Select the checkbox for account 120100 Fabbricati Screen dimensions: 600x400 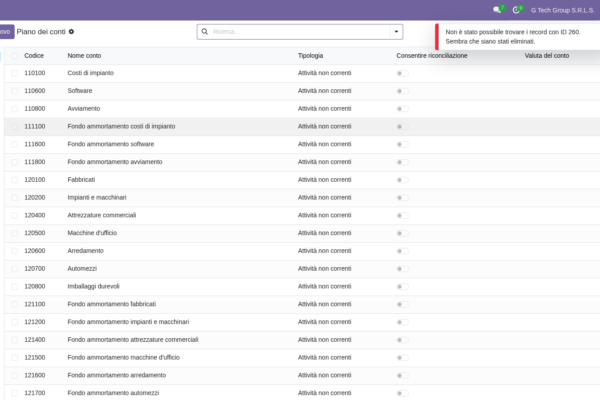15,180
